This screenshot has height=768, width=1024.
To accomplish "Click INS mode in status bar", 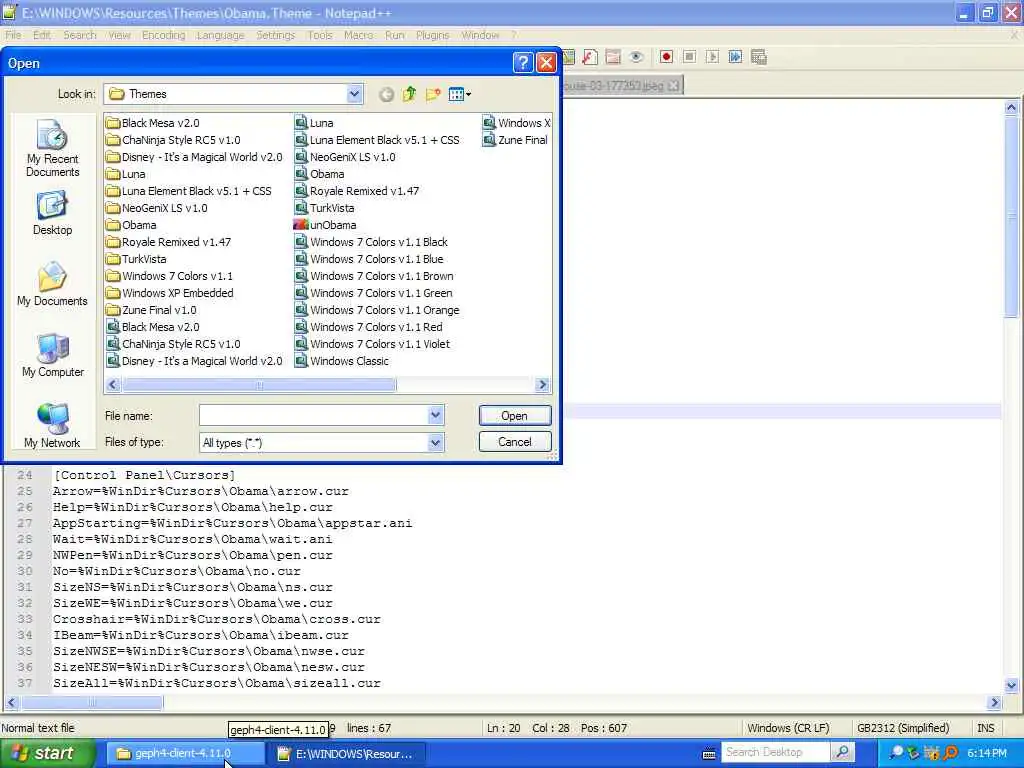I will pos(985,728).
